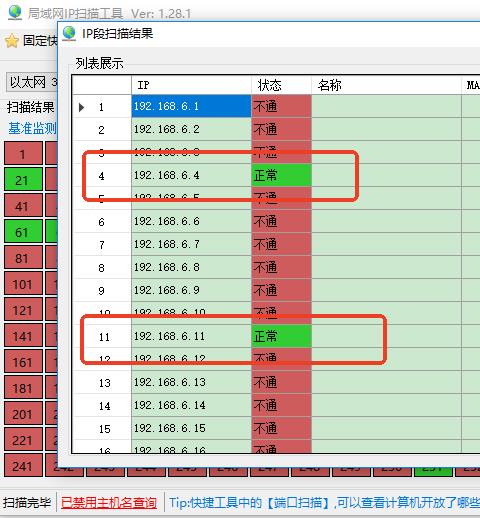Open the 以太网 adapter dropdown
This screenshot has height=518, width=480.
pyautogui.click(x=32, y=82)
